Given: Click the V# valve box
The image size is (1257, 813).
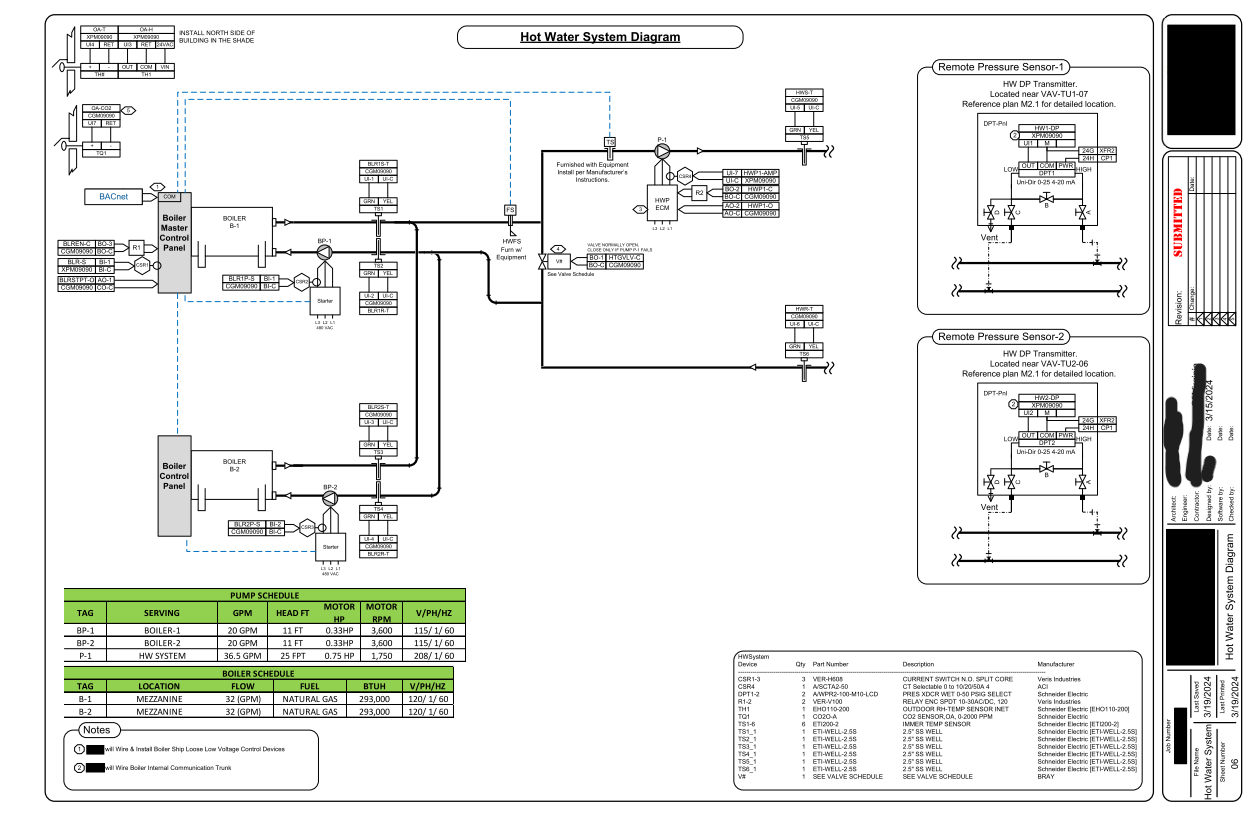Looking at the screenshot, I should point(559,260).
